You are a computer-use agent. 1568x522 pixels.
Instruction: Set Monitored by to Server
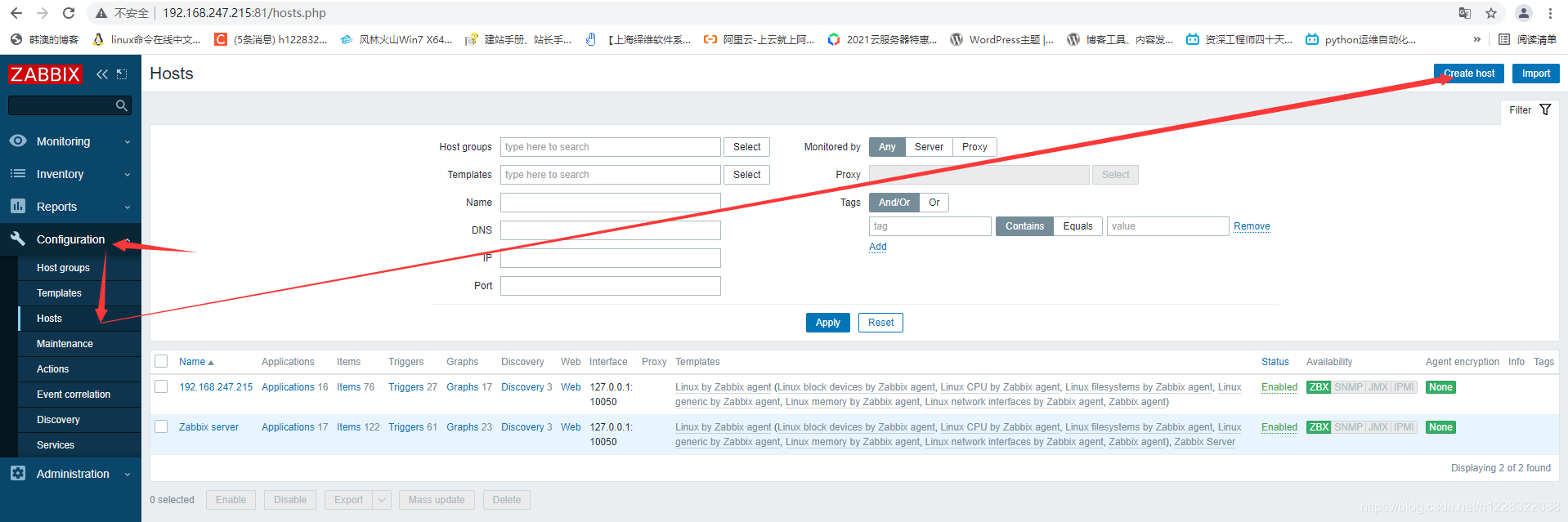point(929,147)
